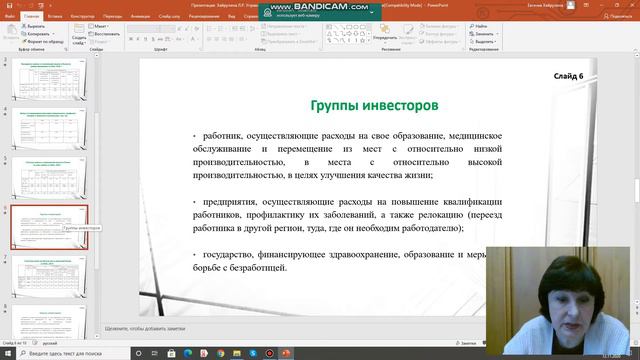This screenshot has height=360, width=640.
Task: Click Create Slide (Создать слайд) button
Action: pyautogui.click(x=79, y=34)
